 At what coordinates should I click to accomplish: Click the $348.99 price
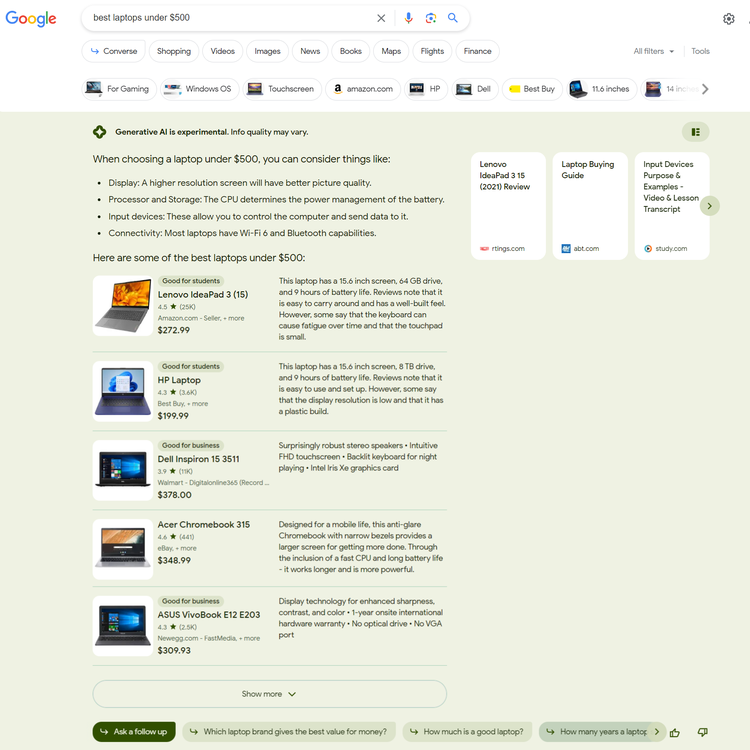(174, 561)
